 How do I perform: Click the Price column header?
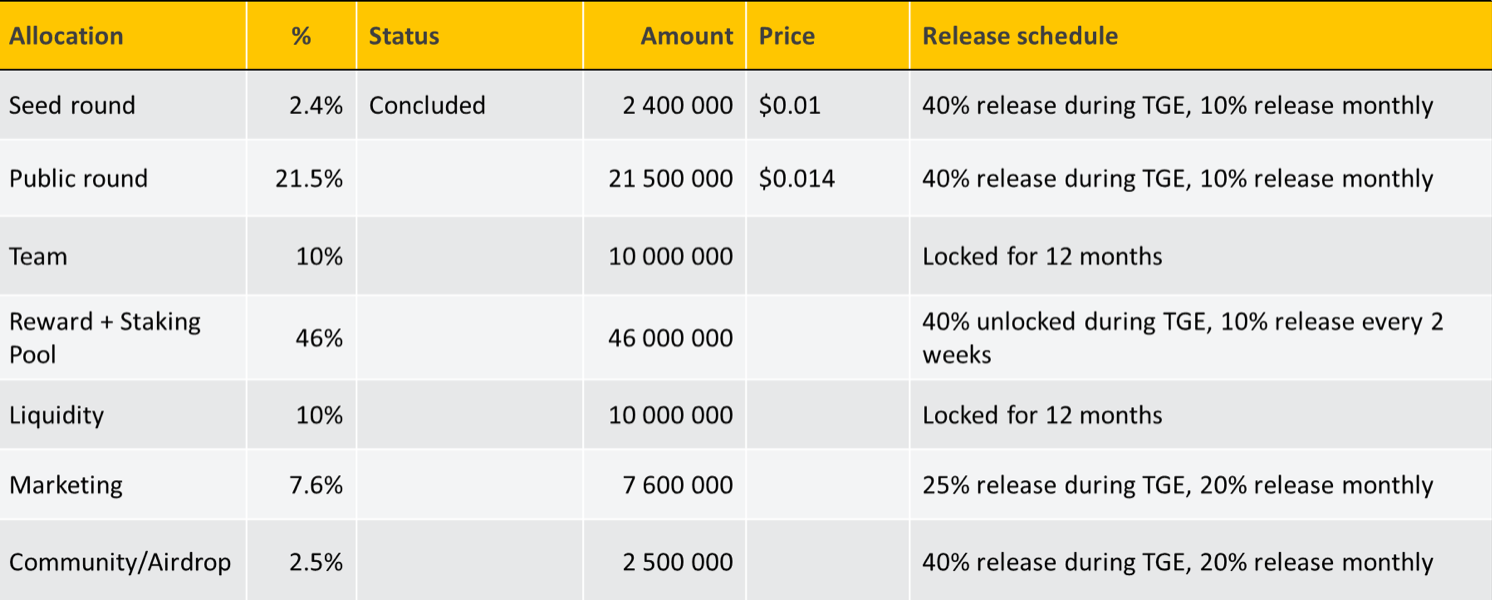(x=786, y=36)
